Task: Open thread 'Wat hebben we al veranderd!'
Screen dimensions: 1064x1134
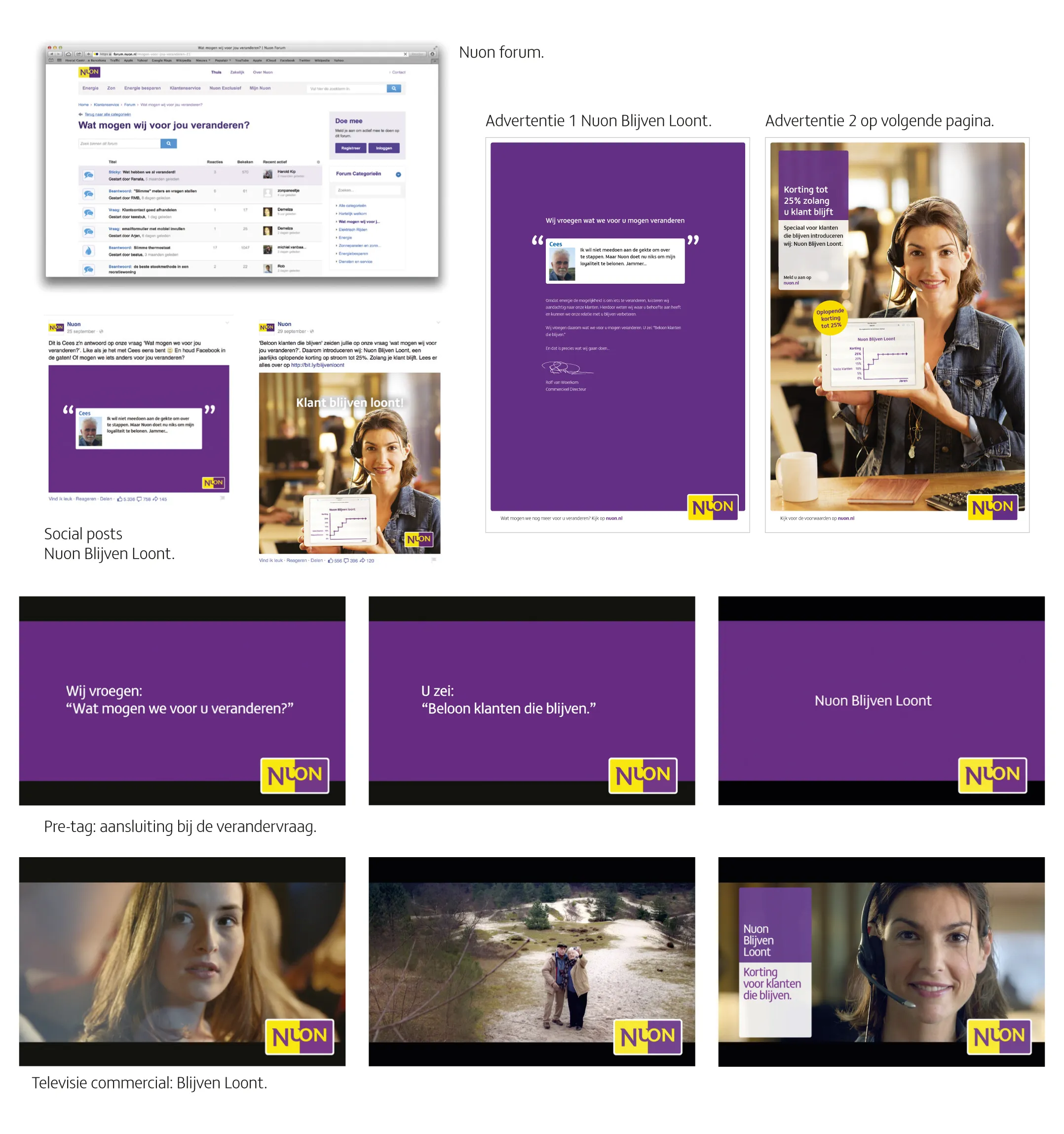Action: 149,172
